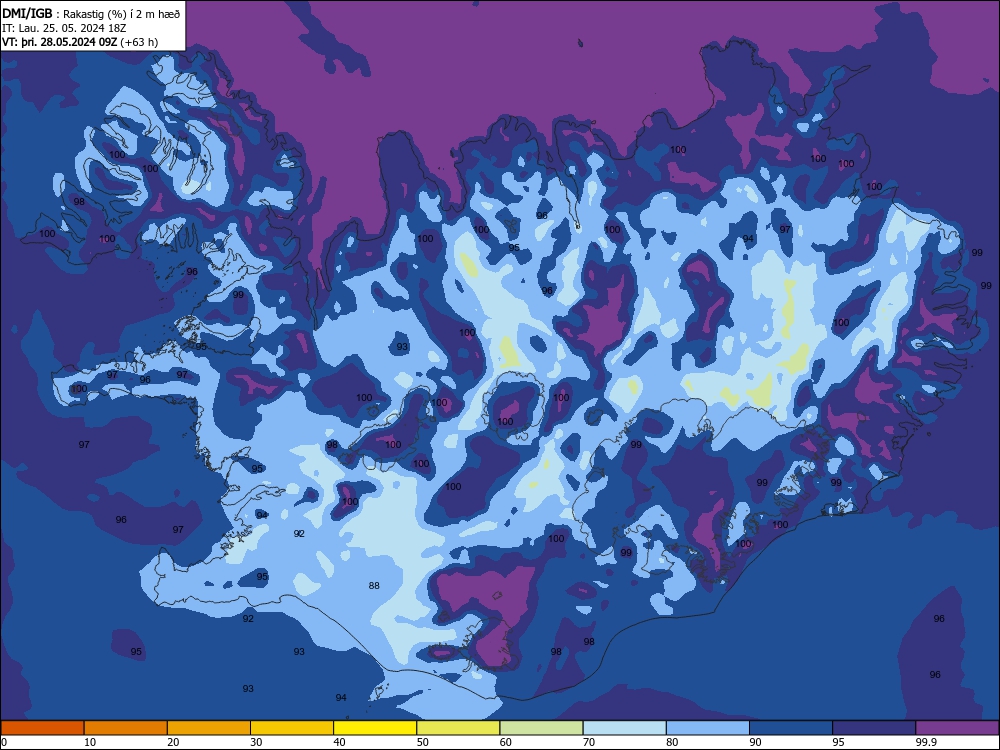Click the legend tick label '10'
1000x750 pixels.
tap(90, 742)
